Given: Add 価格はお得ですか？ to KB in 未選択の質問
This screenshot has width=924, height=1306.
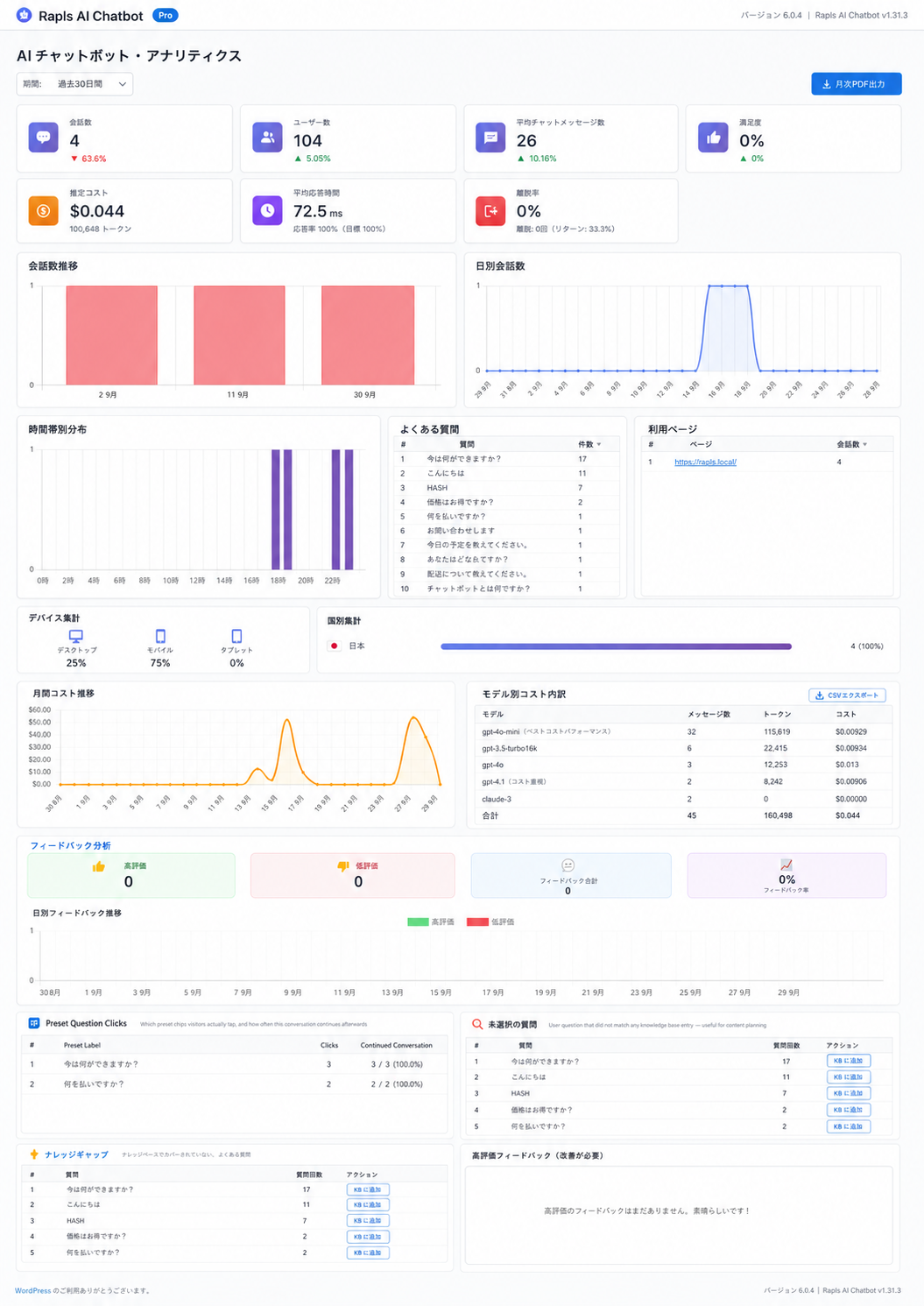Looking at the screenshot, I should [848, 1110].
